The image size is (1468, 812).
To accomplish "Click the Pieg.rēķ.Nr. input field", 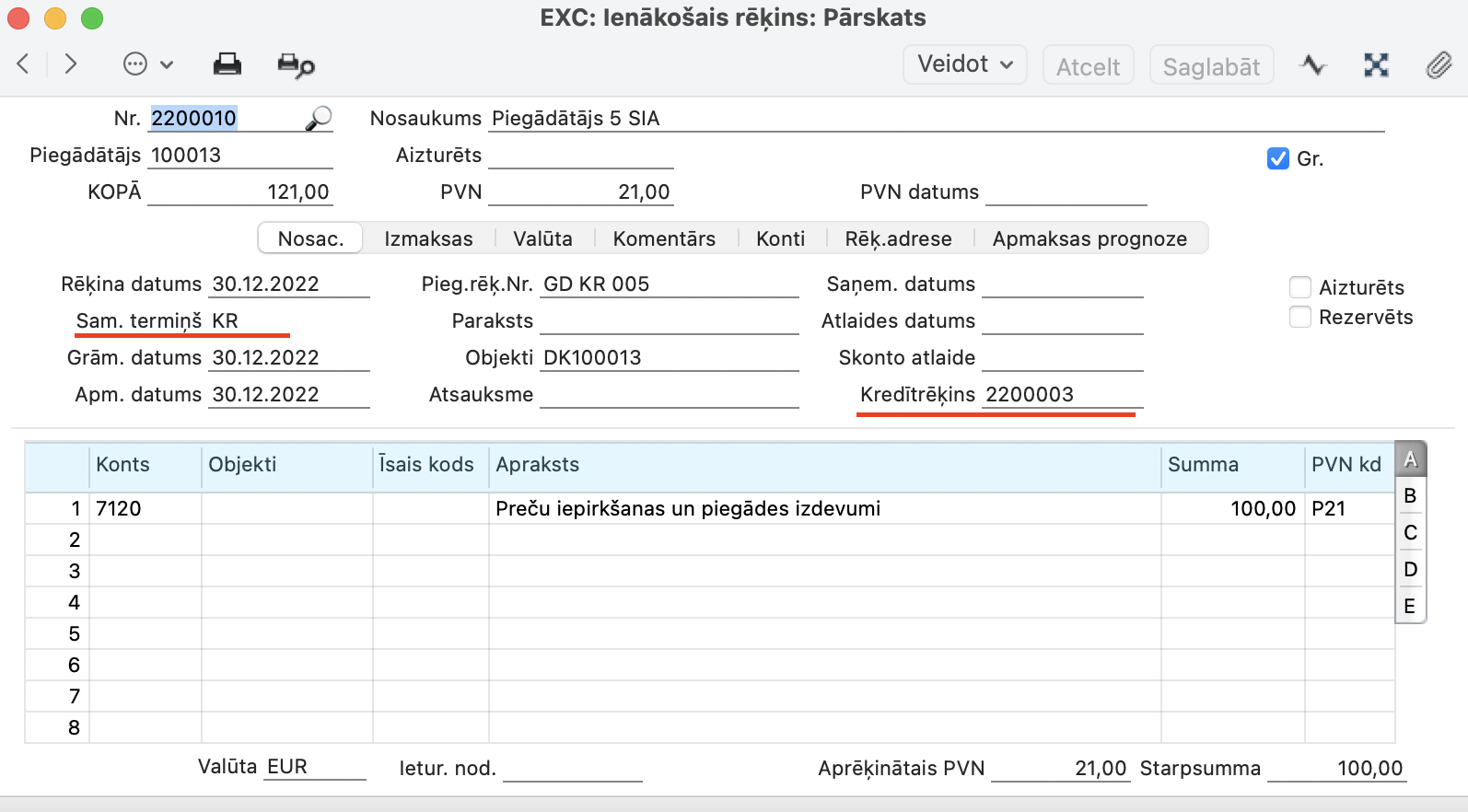I will coord(669,284).
